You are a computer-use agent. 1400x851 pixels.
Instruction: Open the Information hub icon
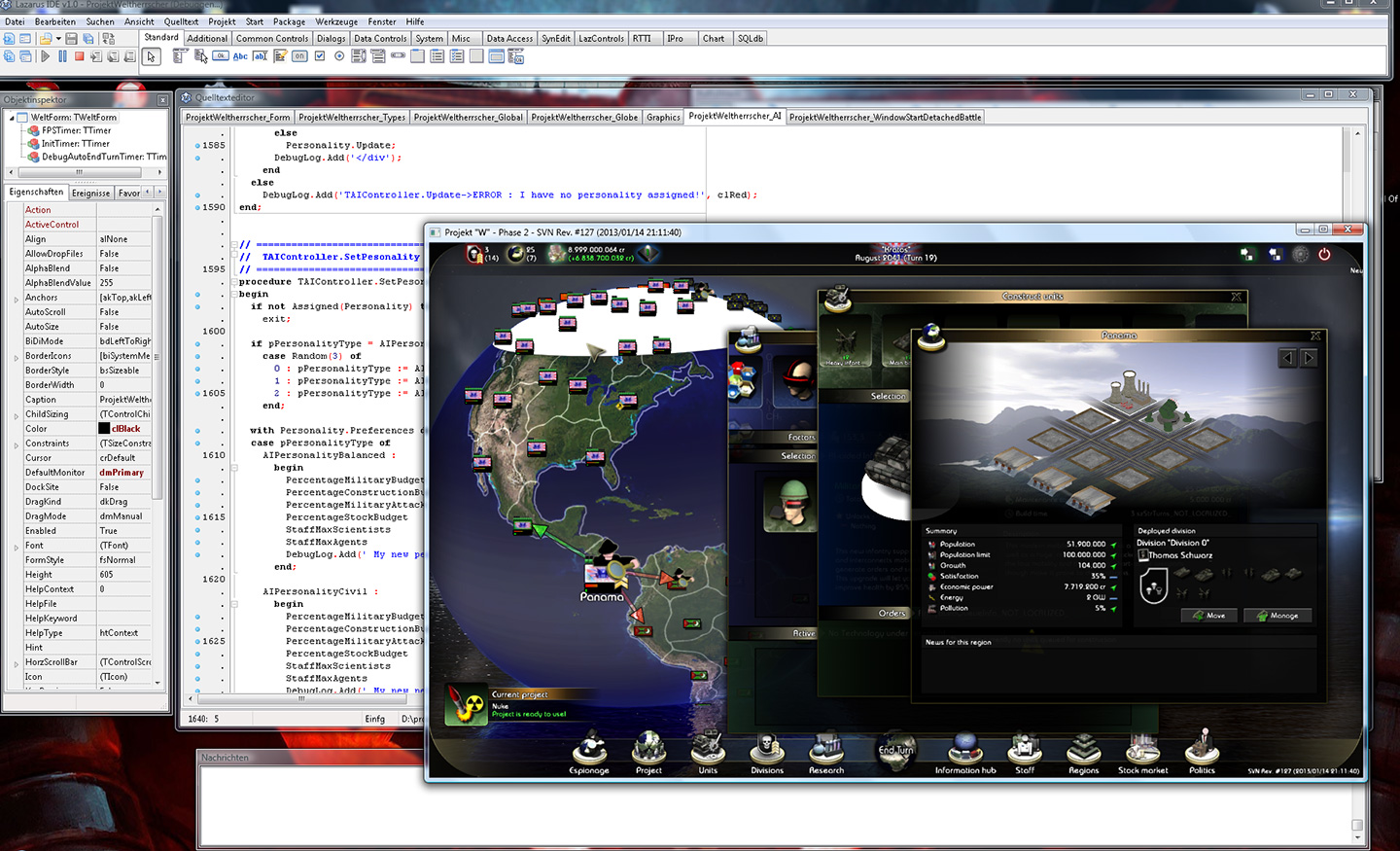coord(965,751)
